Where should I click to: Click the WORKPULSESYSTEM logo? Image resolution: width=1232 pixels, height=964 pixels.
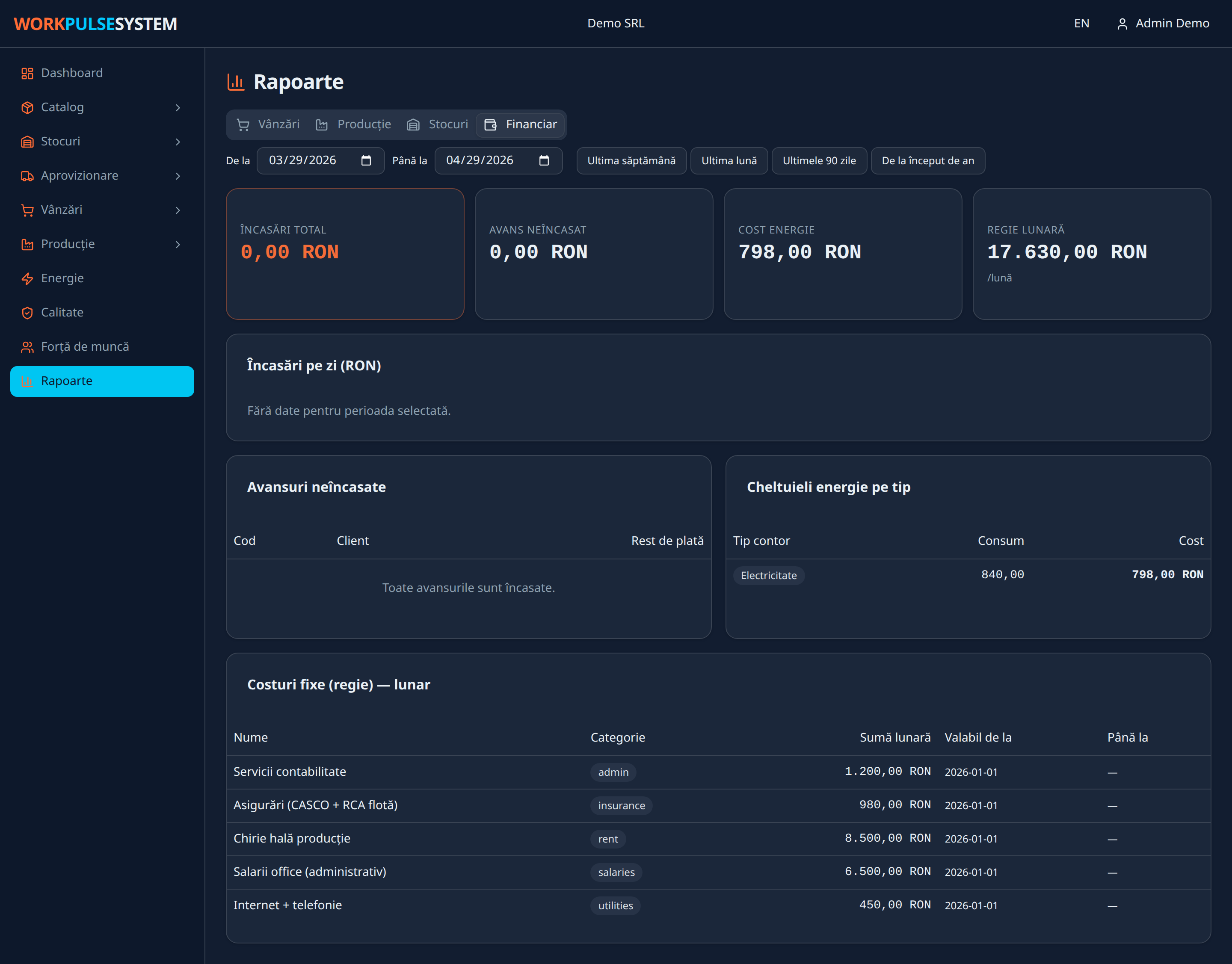point(95,24)
